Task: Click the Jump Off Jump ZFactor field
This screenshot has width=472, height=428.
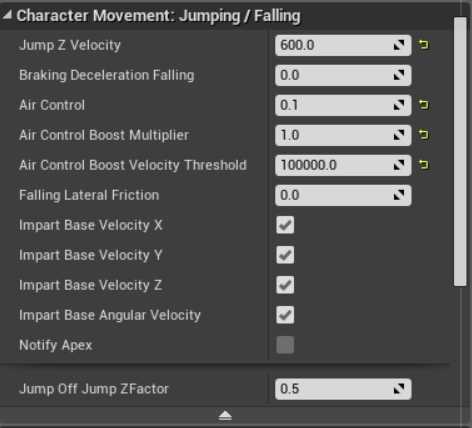Action: click(x=343, y=389)
